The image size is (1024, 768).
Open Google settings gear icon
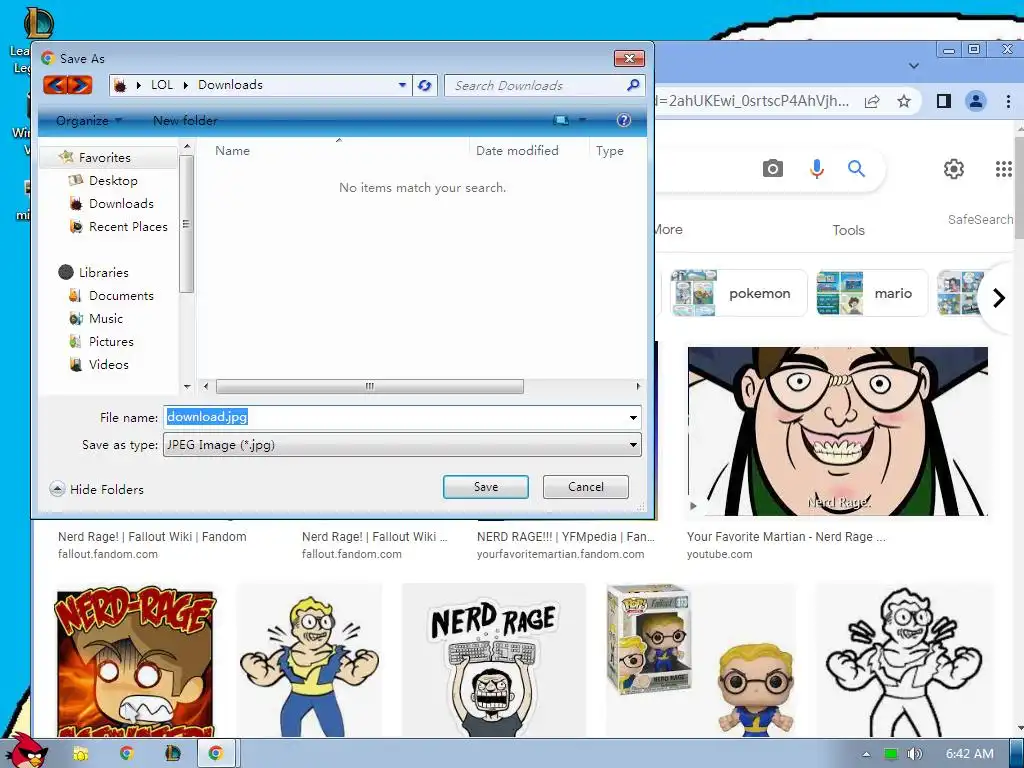pos(953,169)
